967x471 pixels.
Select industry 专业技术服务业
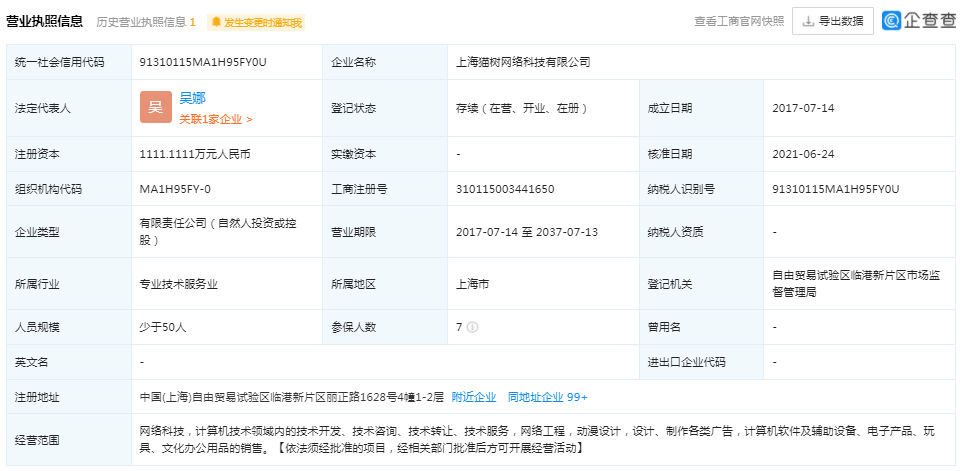[x=179, y=285]
